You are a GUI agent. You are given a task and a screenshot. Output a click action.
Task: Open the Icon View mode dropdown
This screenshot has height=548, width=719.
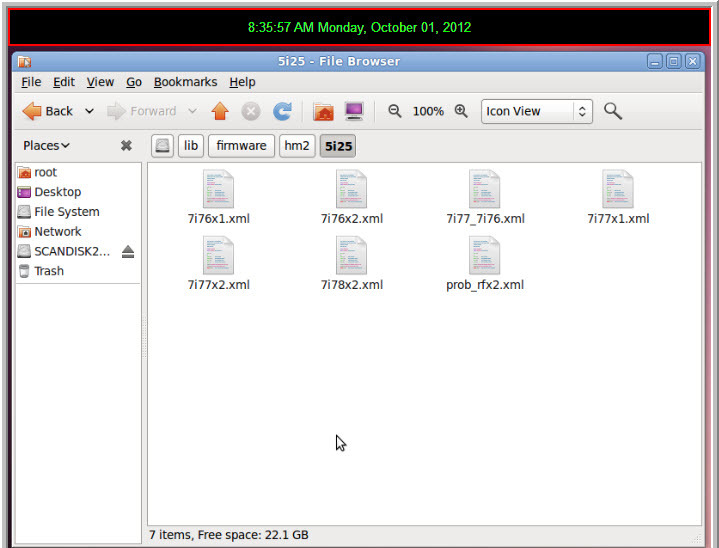(x=536, y=111)
